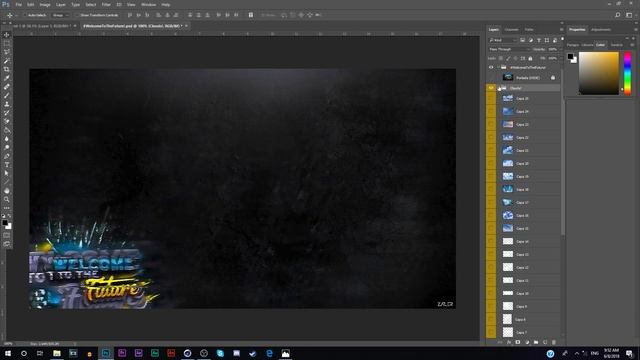Click the new adjustment layer icon
The image size is (640, 360).
527,342
